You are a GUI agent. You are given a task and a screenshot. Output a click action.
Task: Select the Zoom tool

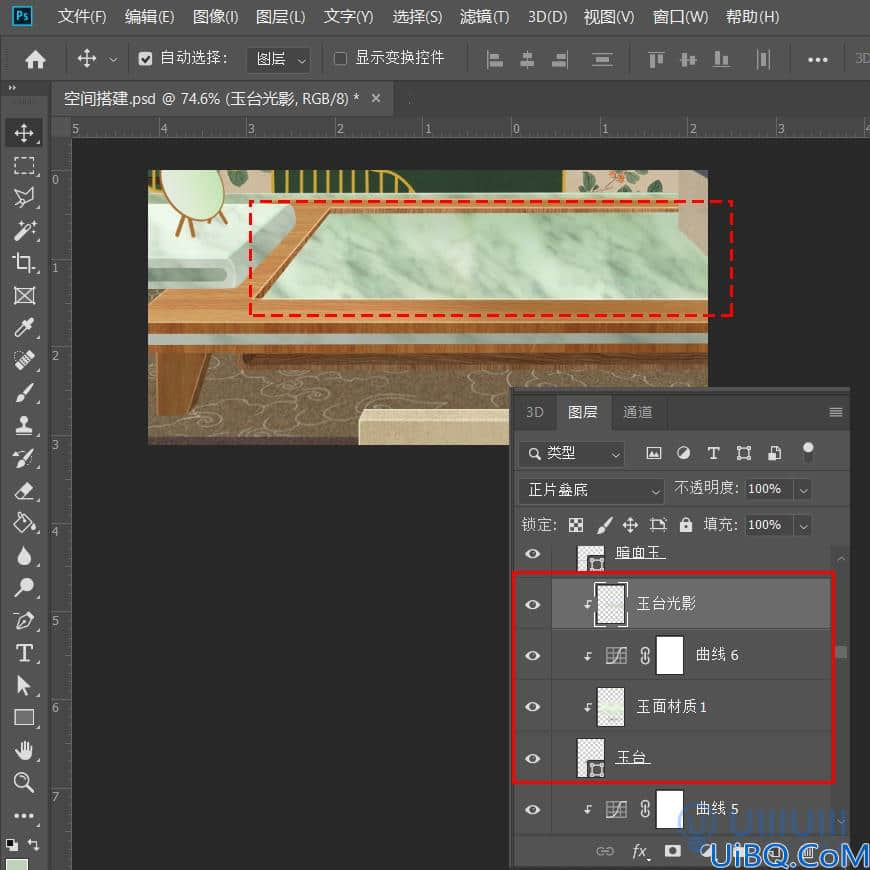24,782
